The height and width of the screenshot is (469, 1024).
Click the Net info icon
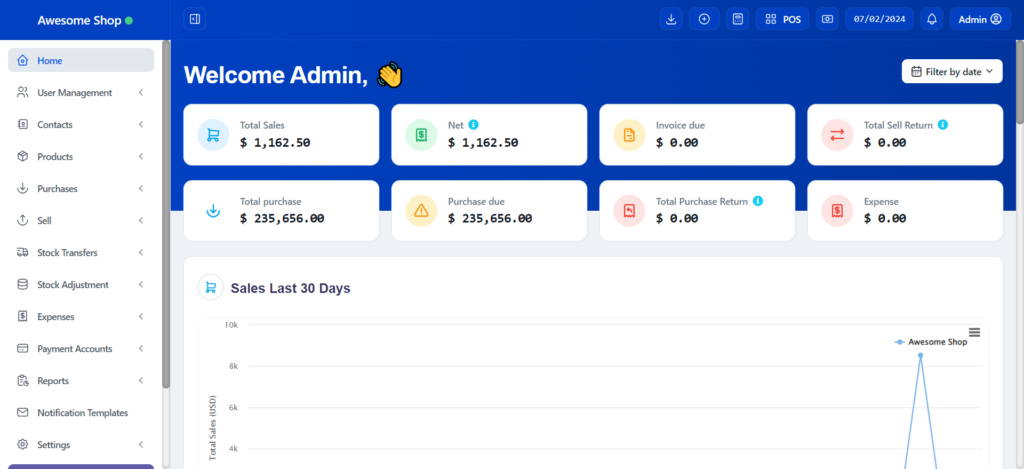pyautogui.click(x=474, y=125)
